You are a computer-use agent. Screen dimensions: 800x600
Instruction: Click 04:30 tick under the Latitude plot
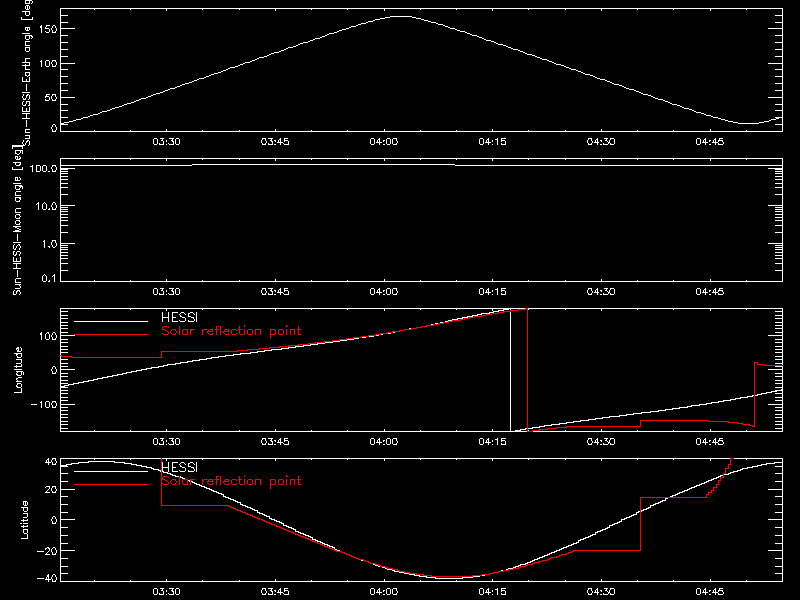601,591
